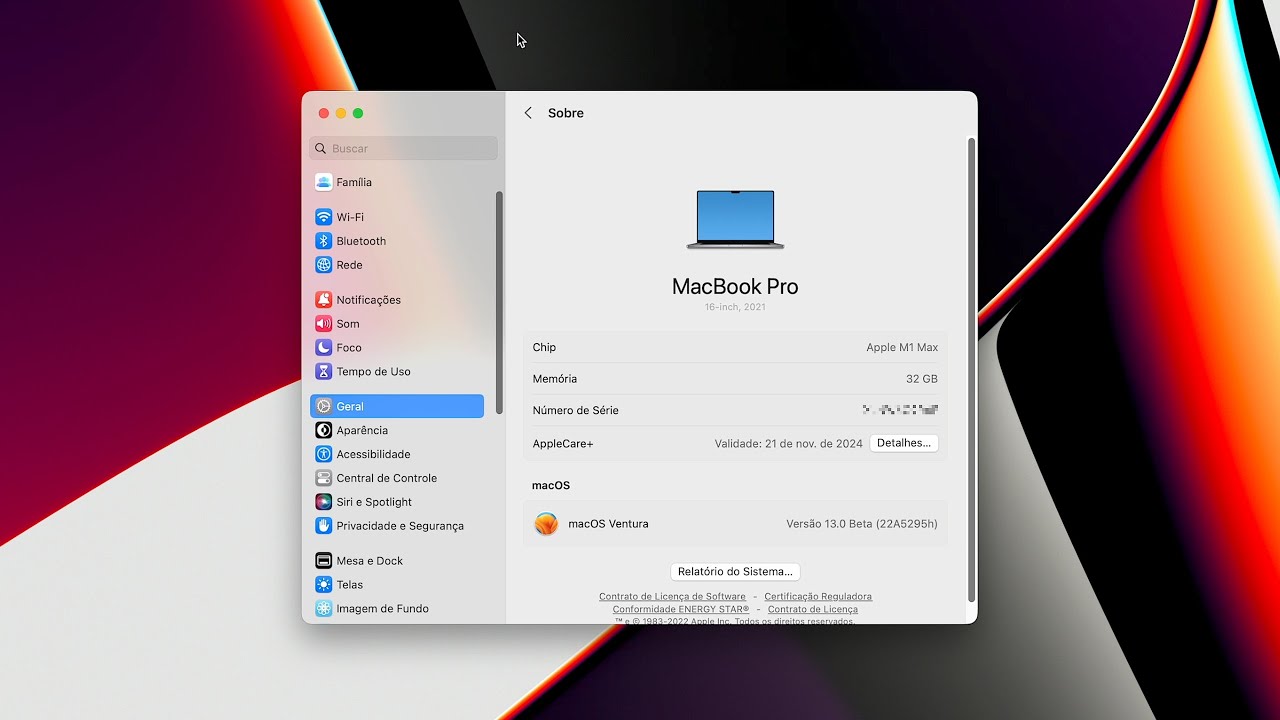The width and height of the screenshot is (1280, 720).
Task: Open the Aparência icon
Action: (x=323, y=430)
